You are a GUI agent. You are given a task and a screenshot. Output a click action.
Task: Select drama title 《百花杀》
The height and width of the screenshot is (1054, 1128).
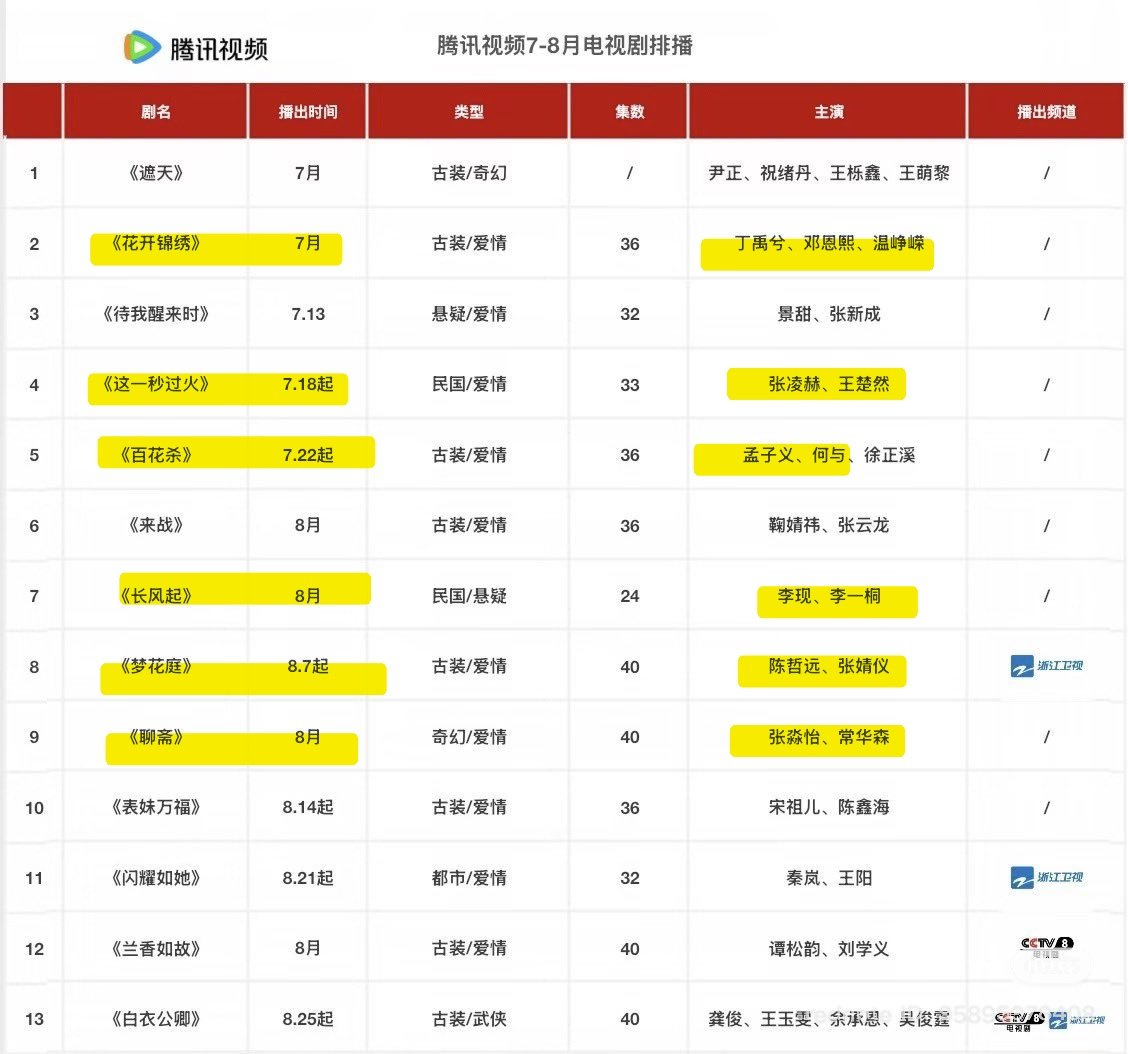pyautogui.click(x=155, y=455)
